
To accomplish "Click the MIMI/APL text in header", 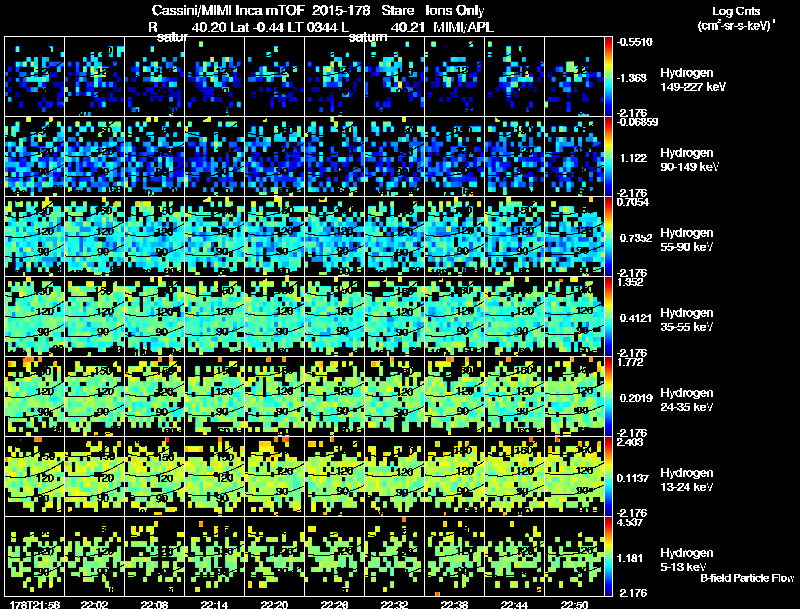I will tap(463, 27).
